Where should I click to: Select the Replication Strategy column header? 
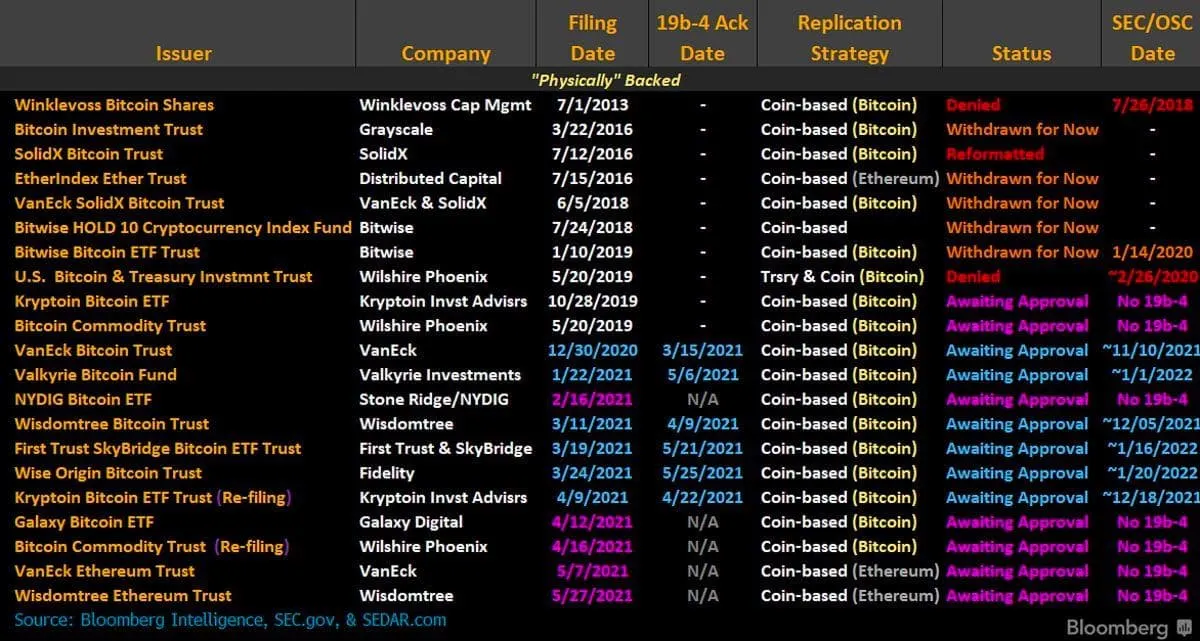849,33
